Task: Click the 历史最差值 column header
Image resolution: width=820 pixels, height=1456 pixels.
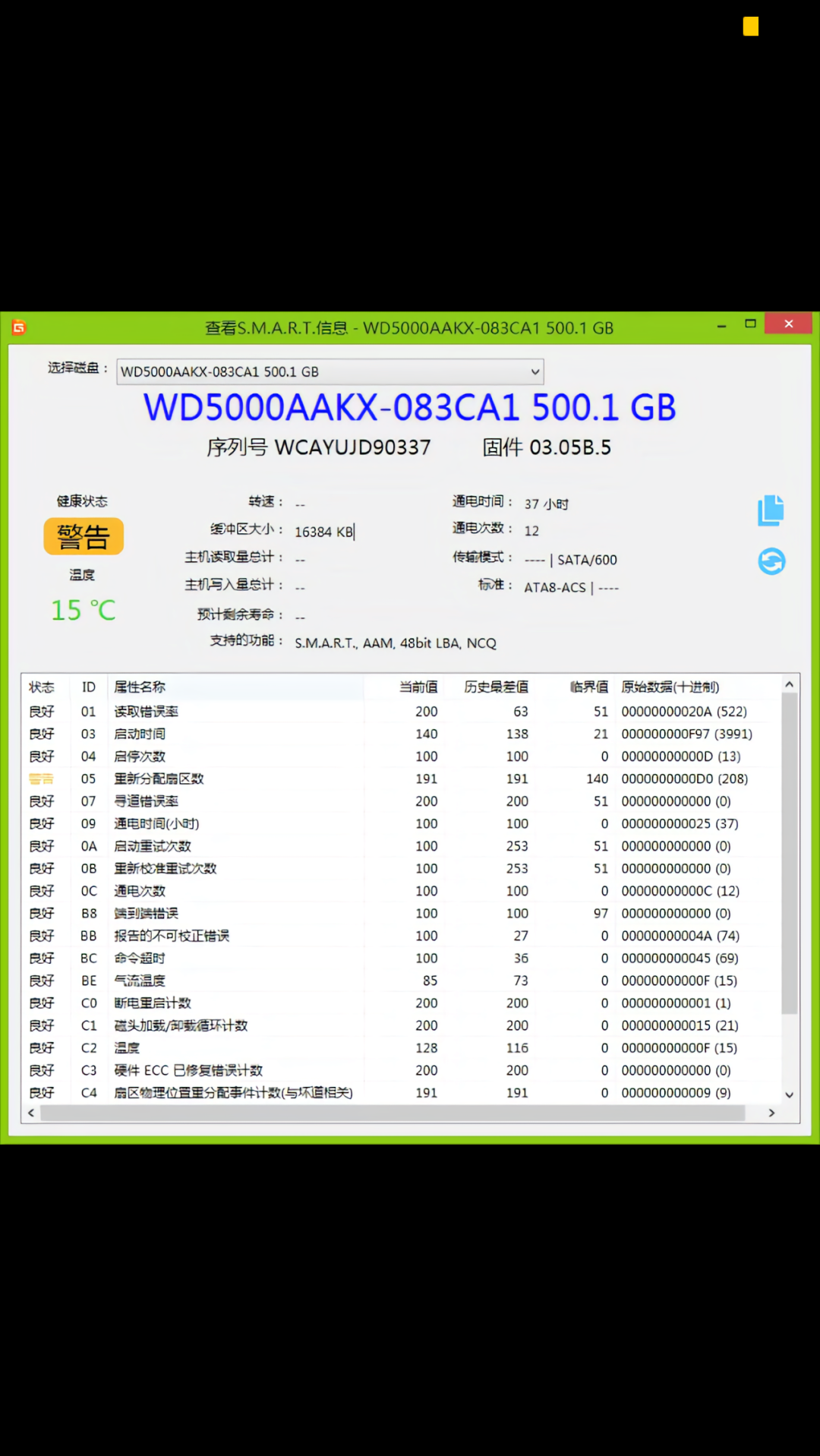Action: [x=497, y=687]
